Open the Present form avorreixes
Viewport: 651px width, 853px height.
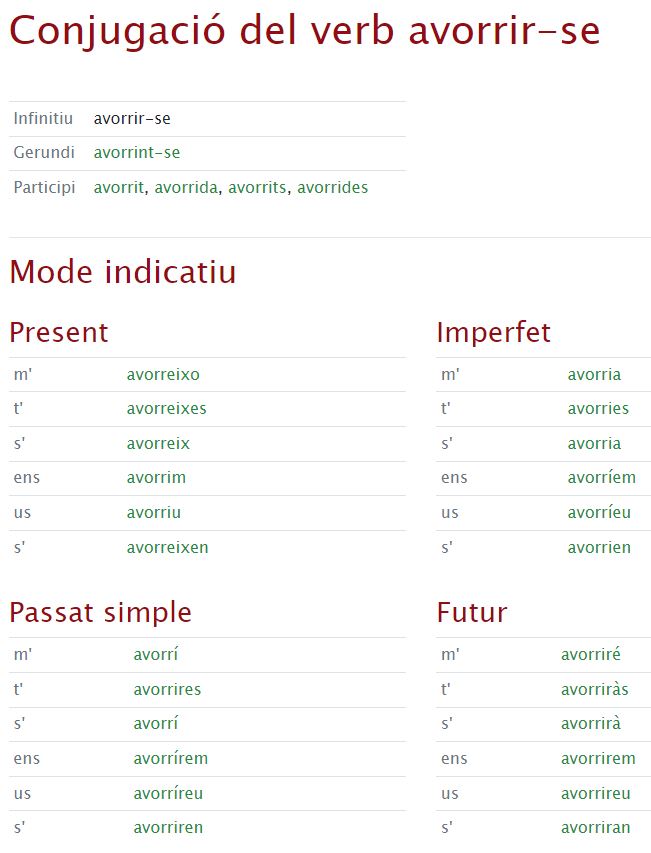(167, 408)
